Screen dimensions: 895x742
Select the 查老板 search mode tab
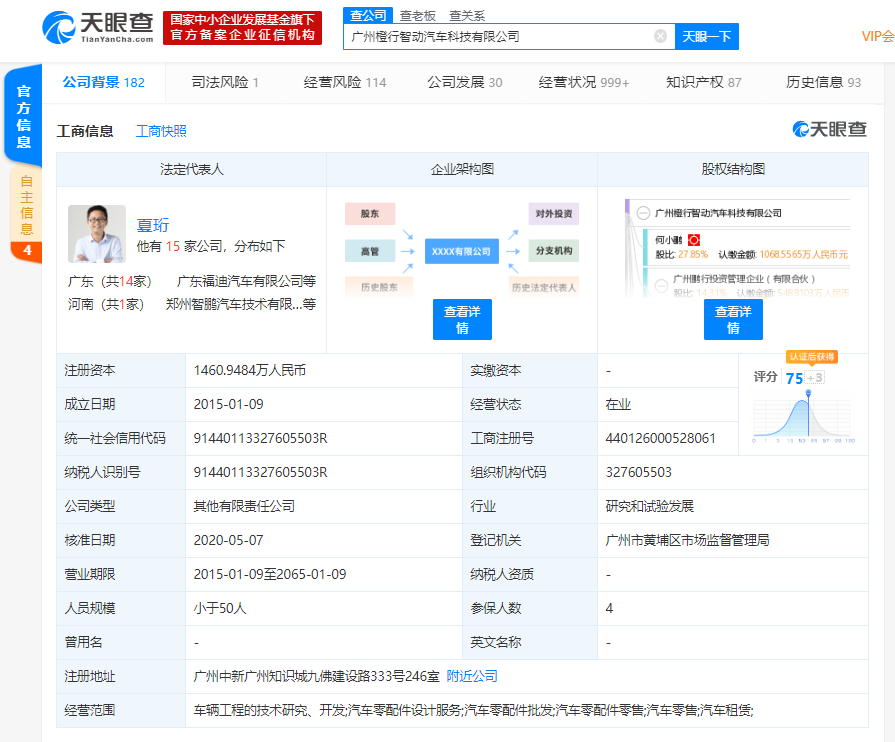418,16
